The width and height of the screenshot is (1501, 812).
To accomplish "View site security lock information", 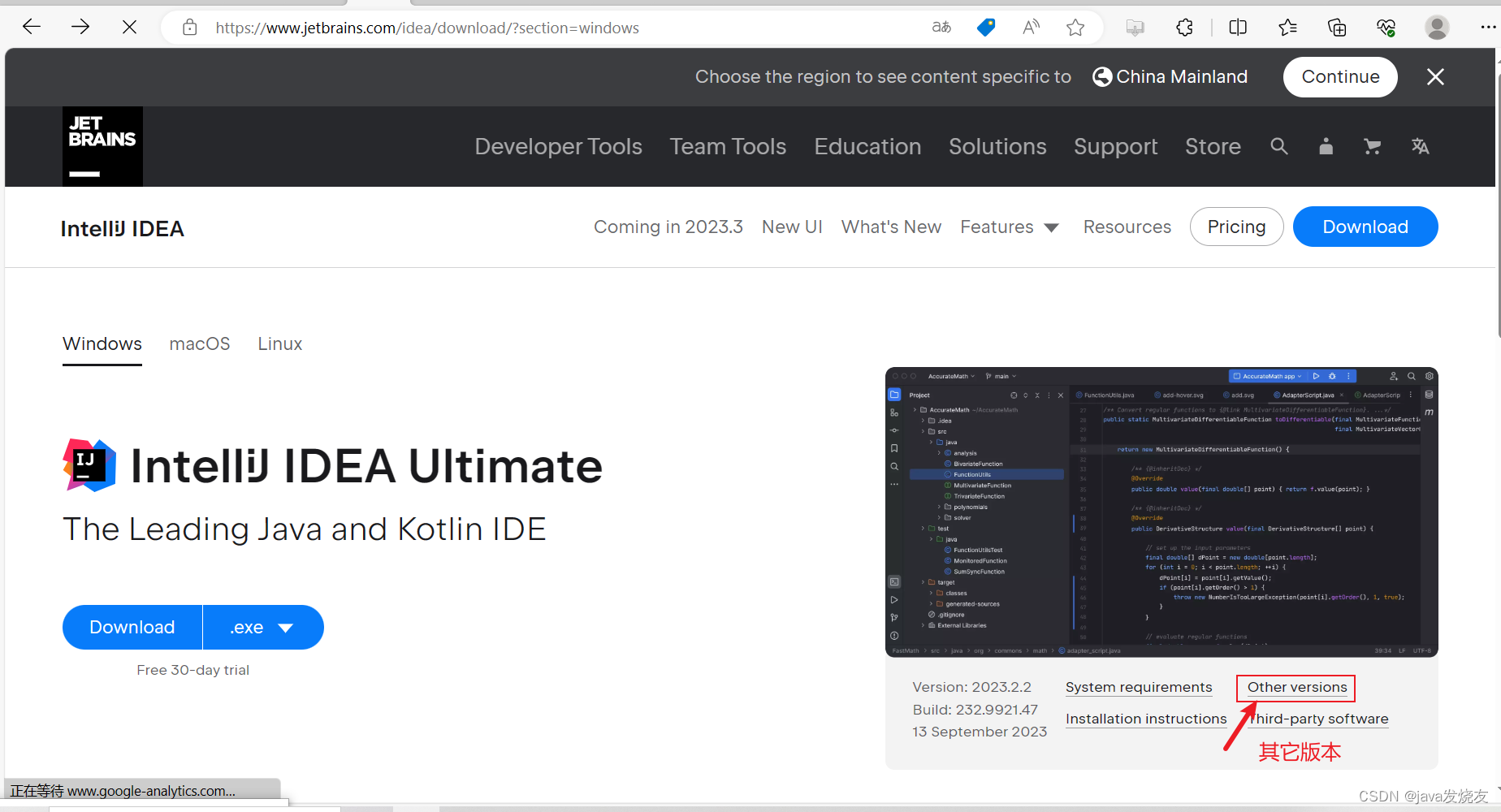I will pyautogui.click(x=189, y=28).
